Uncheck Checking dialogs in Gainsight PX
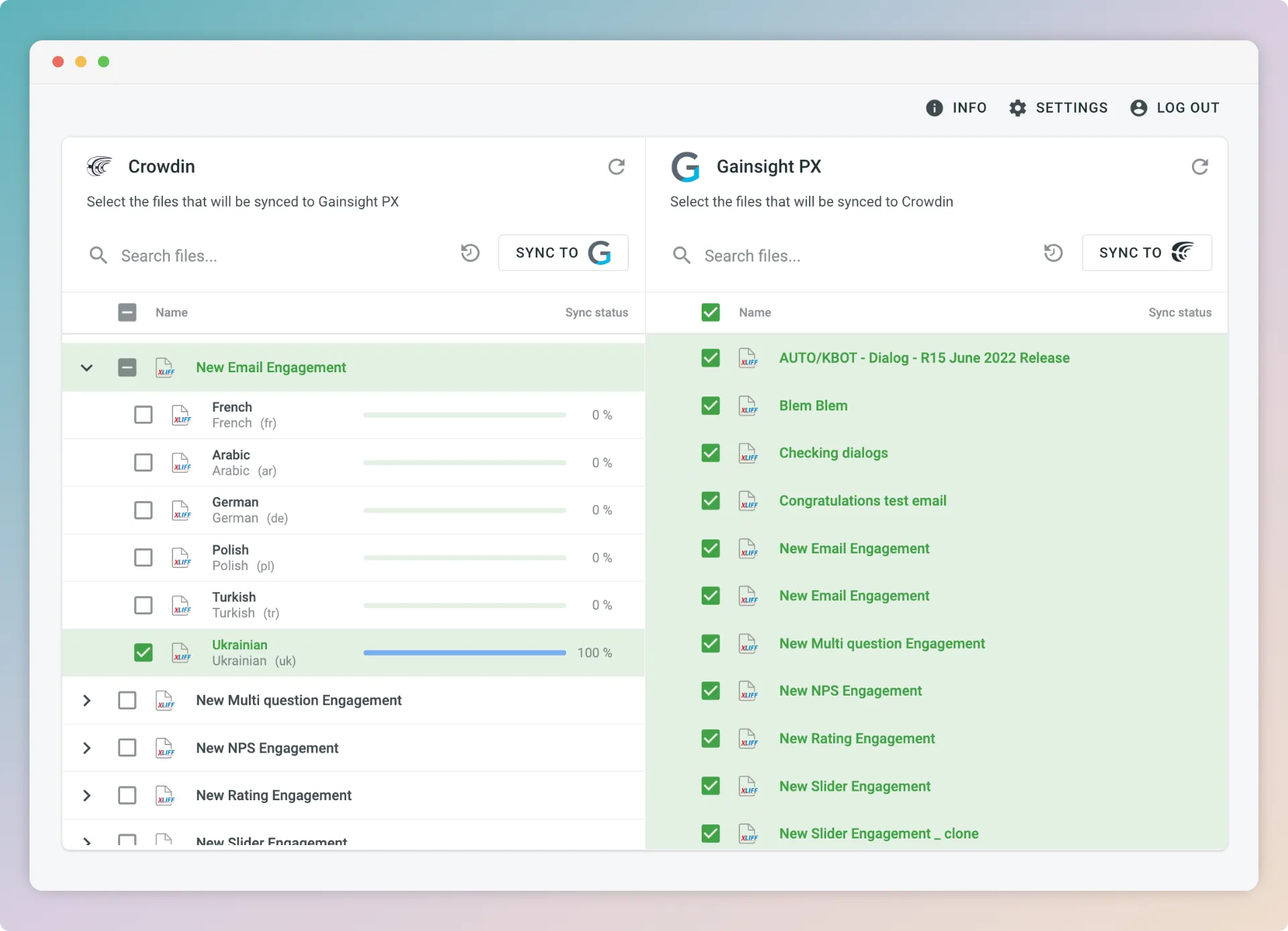This screenshot has width=1288, height=931. 710,453
